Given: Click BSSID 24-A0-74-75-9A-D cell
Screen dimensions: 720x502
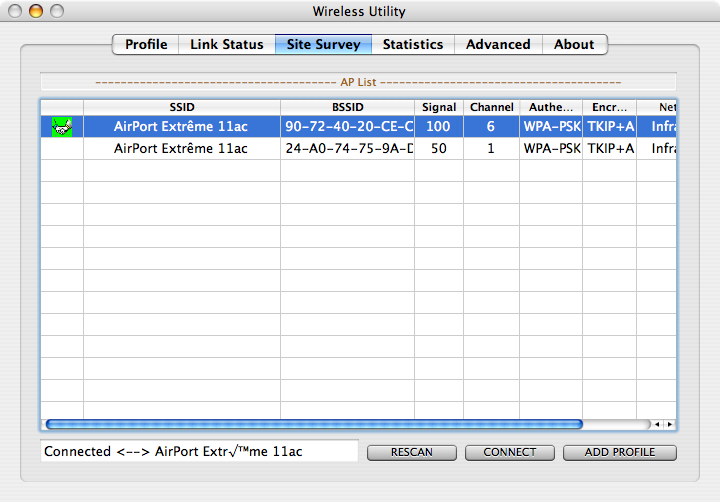Looking at the screenshot, I should (x=348, y=148).
